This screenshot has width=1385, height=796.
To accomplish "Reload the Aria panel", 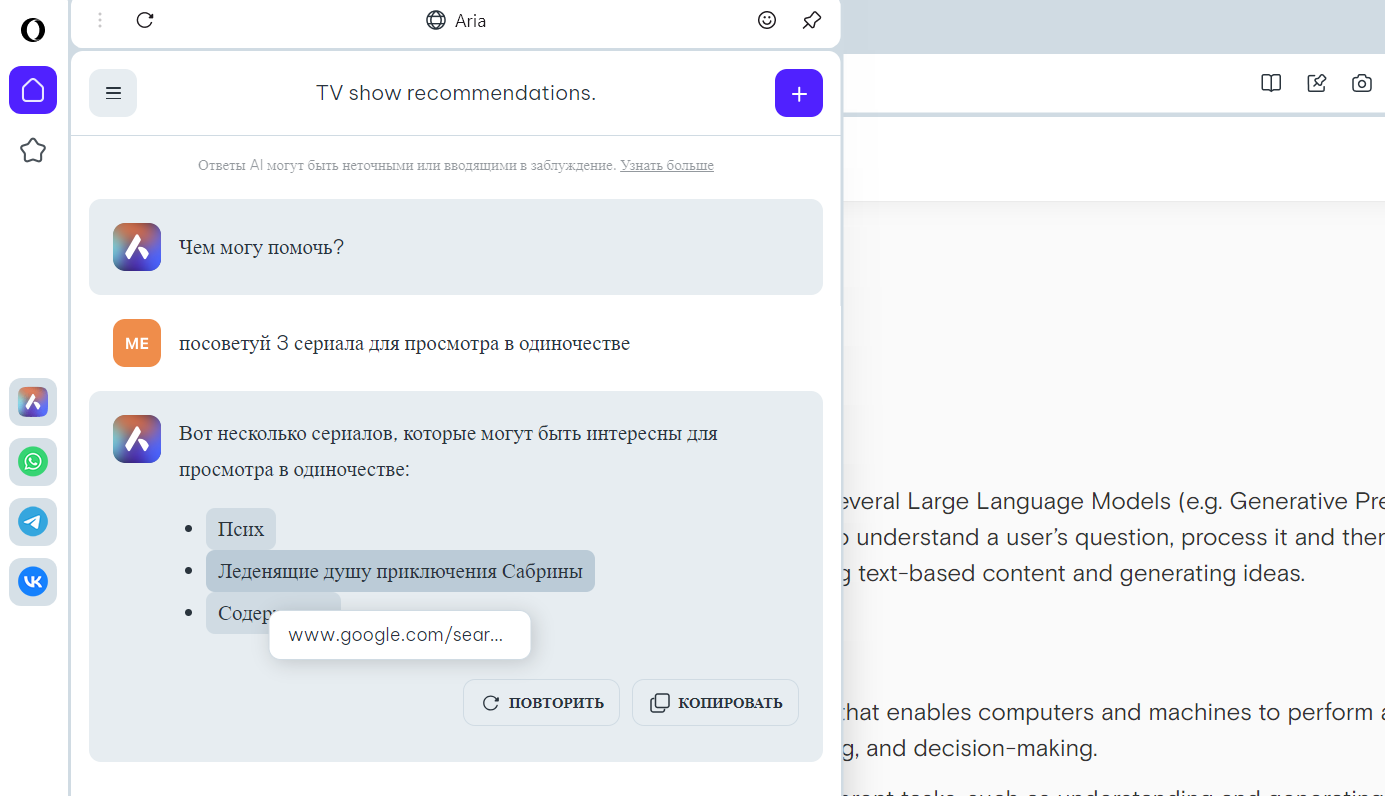I will click(x=145, y=20).
